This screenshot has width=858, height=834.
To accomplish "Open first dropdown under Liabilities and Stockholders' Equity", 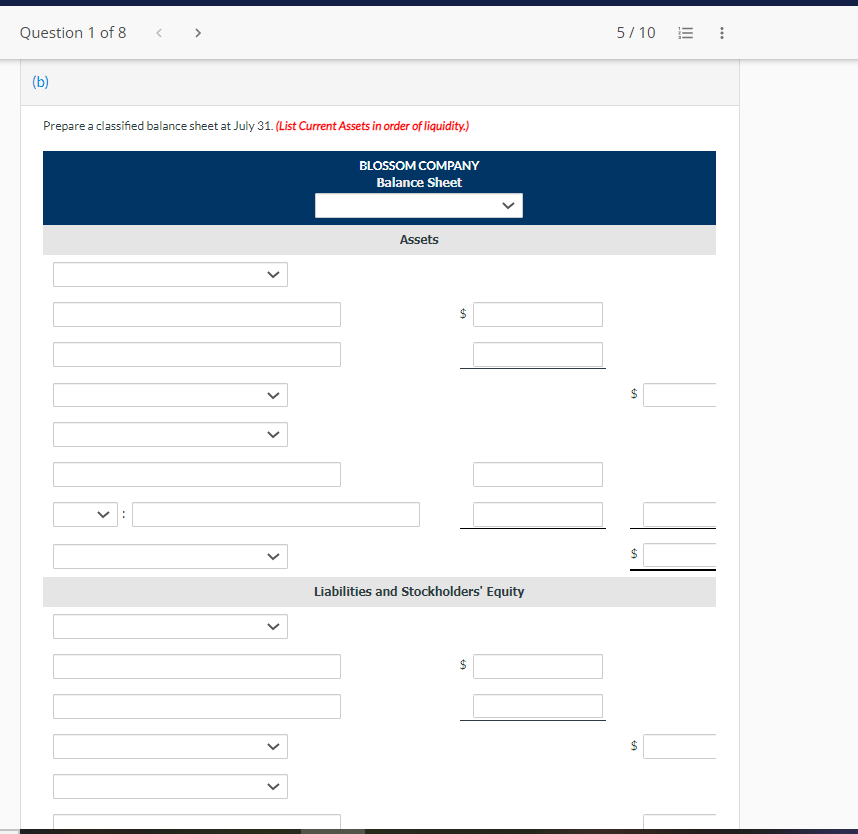I will [170, 627].
